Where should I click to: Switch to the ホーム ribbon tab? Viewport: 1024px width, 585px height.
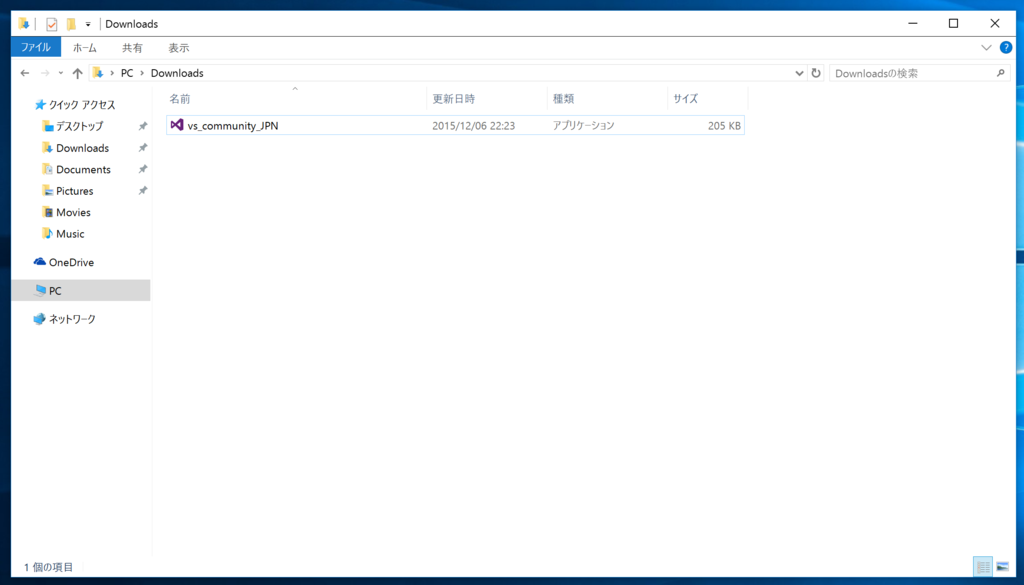click(x=84, y=47)
